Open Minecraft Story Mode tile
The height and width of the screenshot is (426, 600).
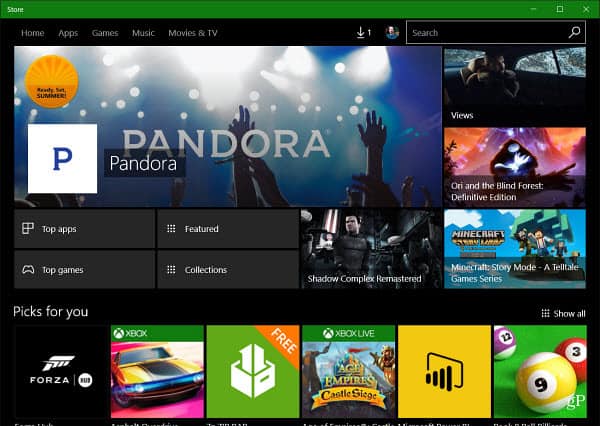(x=515, y=249)
